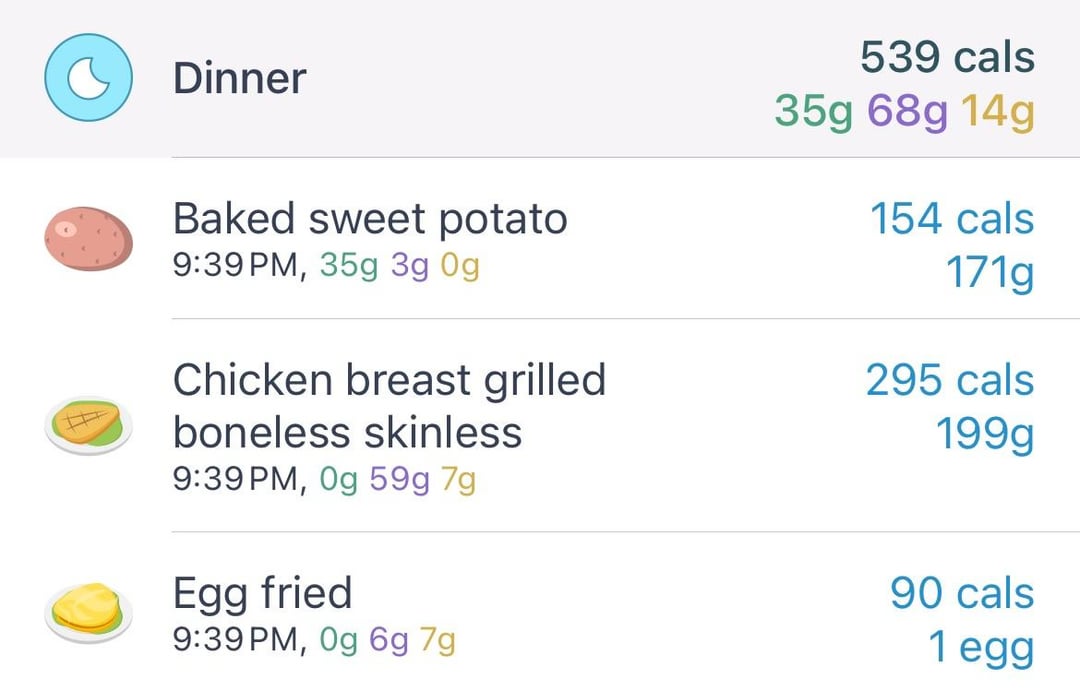The height and width of the screenshot is (691, 1080).
Task: Edit the 1 egg serving amount
Action: [982, 648]
